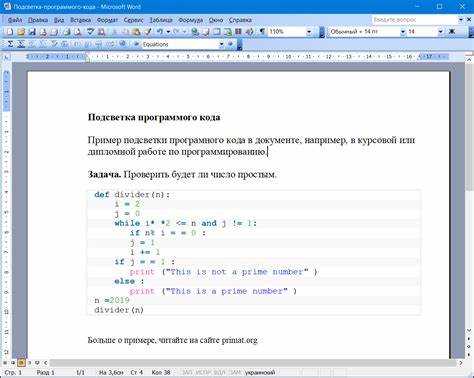
Task: Click the bold word 'Задача.'
Action: [x=104, y=174]
